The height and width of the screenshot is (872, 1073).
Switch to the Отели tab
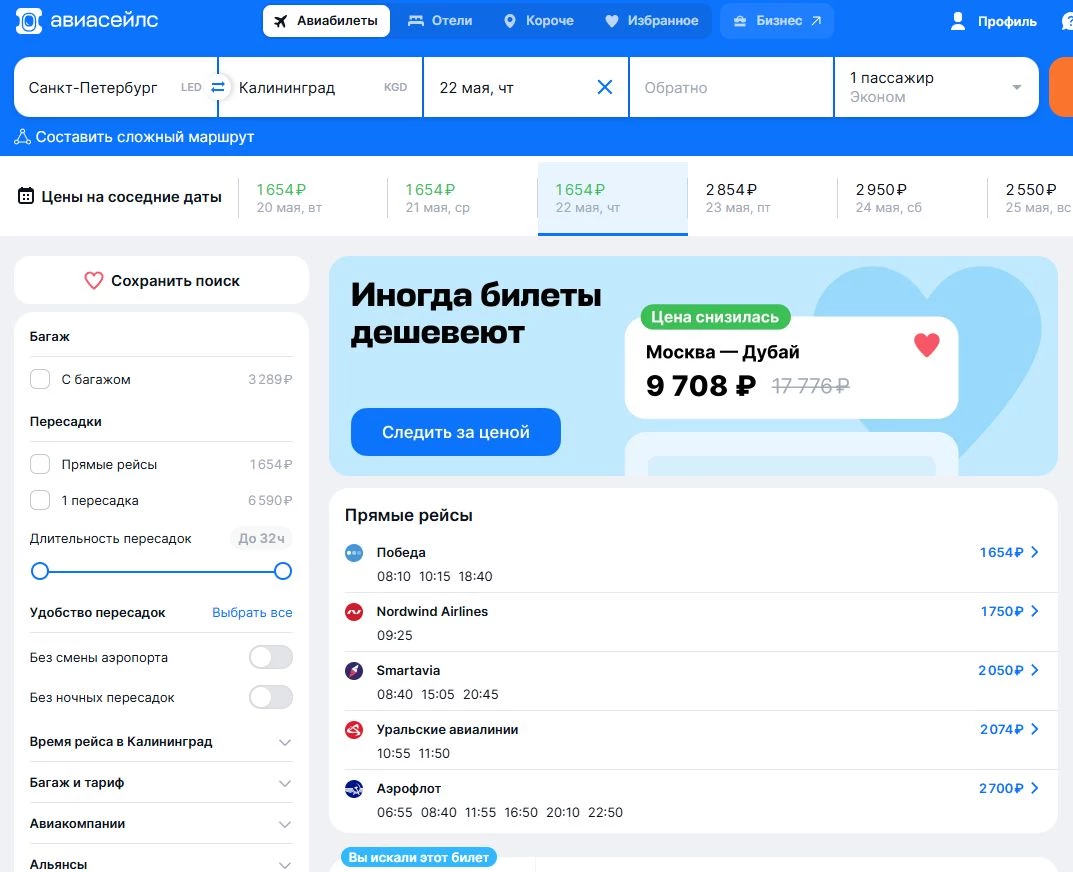441,20
